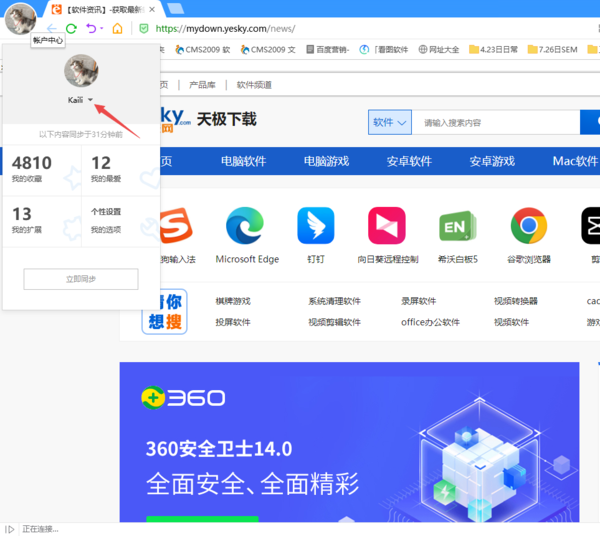
Task: Expand the 软件 search category dropdown
Action: tap(390, 122)
